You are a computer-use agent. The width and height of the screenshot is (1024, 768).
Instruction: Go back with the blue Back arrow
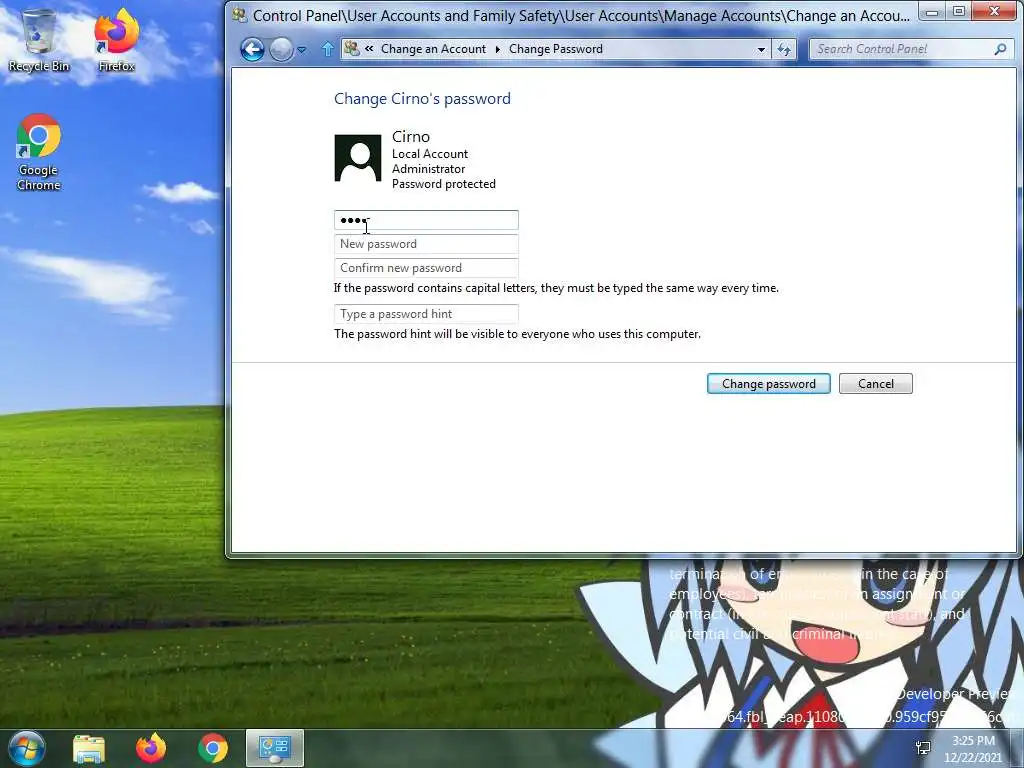click(252, 50)
